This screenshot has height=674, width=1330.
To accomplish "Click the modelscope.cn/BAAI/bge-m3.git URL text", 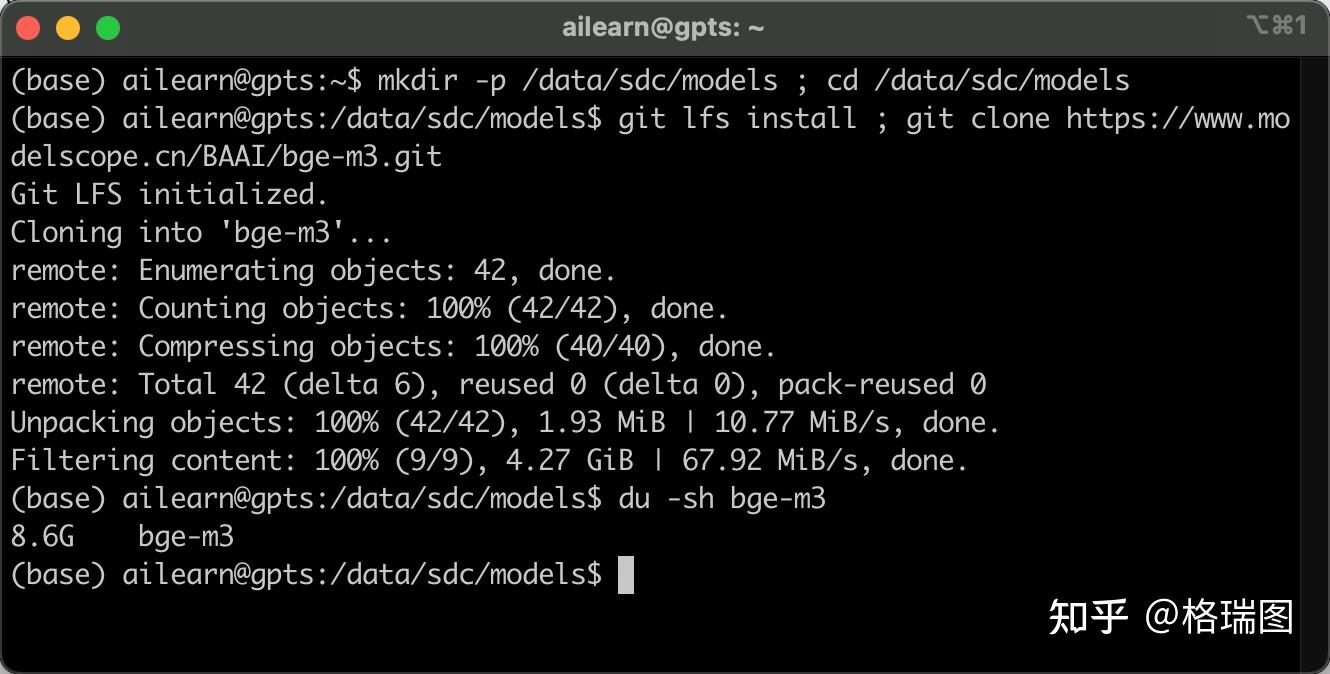I will click(x=226, y=157).
